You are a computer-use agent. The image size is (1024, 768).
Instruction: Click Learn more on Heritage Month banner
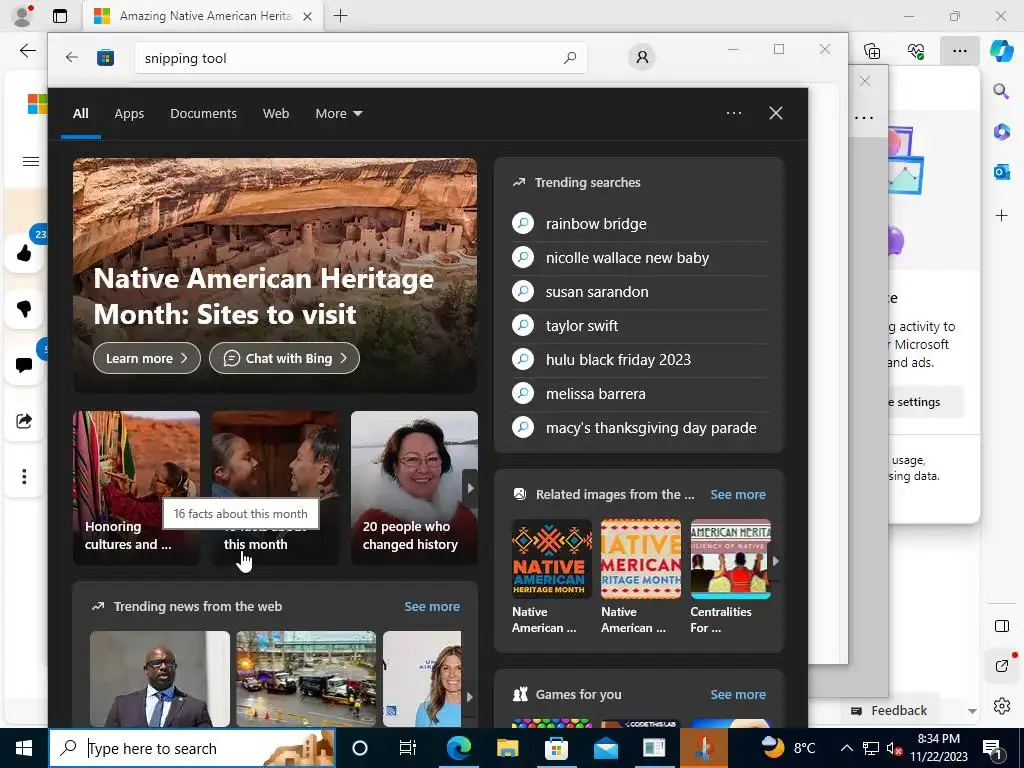[x=147, y=358]
